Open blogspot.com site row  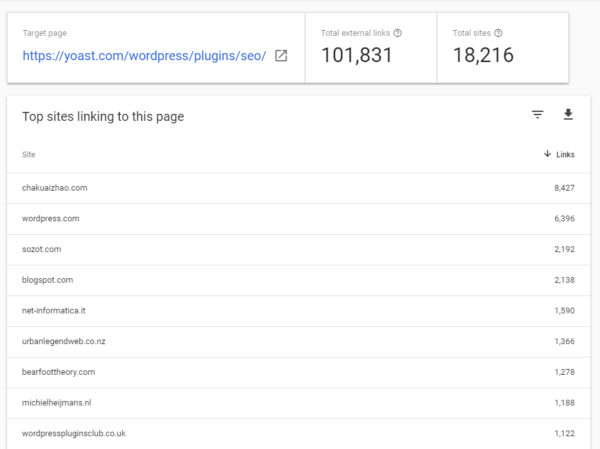coord(298,280)
